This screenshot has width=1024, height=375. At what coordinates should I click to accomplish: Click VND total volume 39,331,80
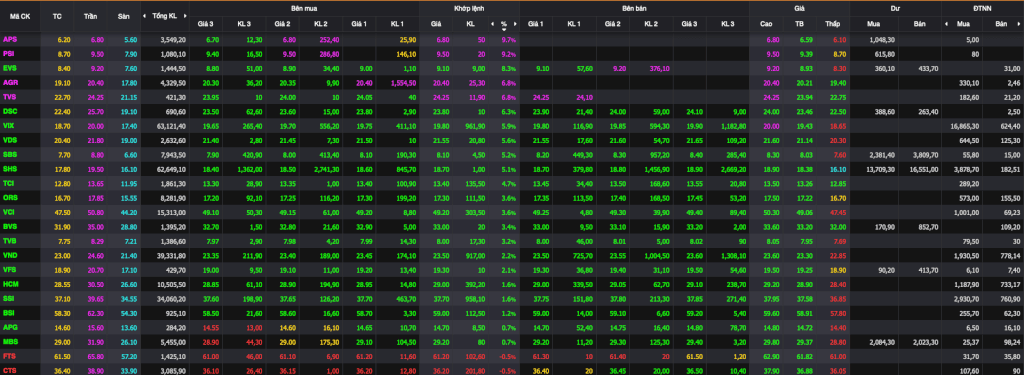tap(172, 255)
